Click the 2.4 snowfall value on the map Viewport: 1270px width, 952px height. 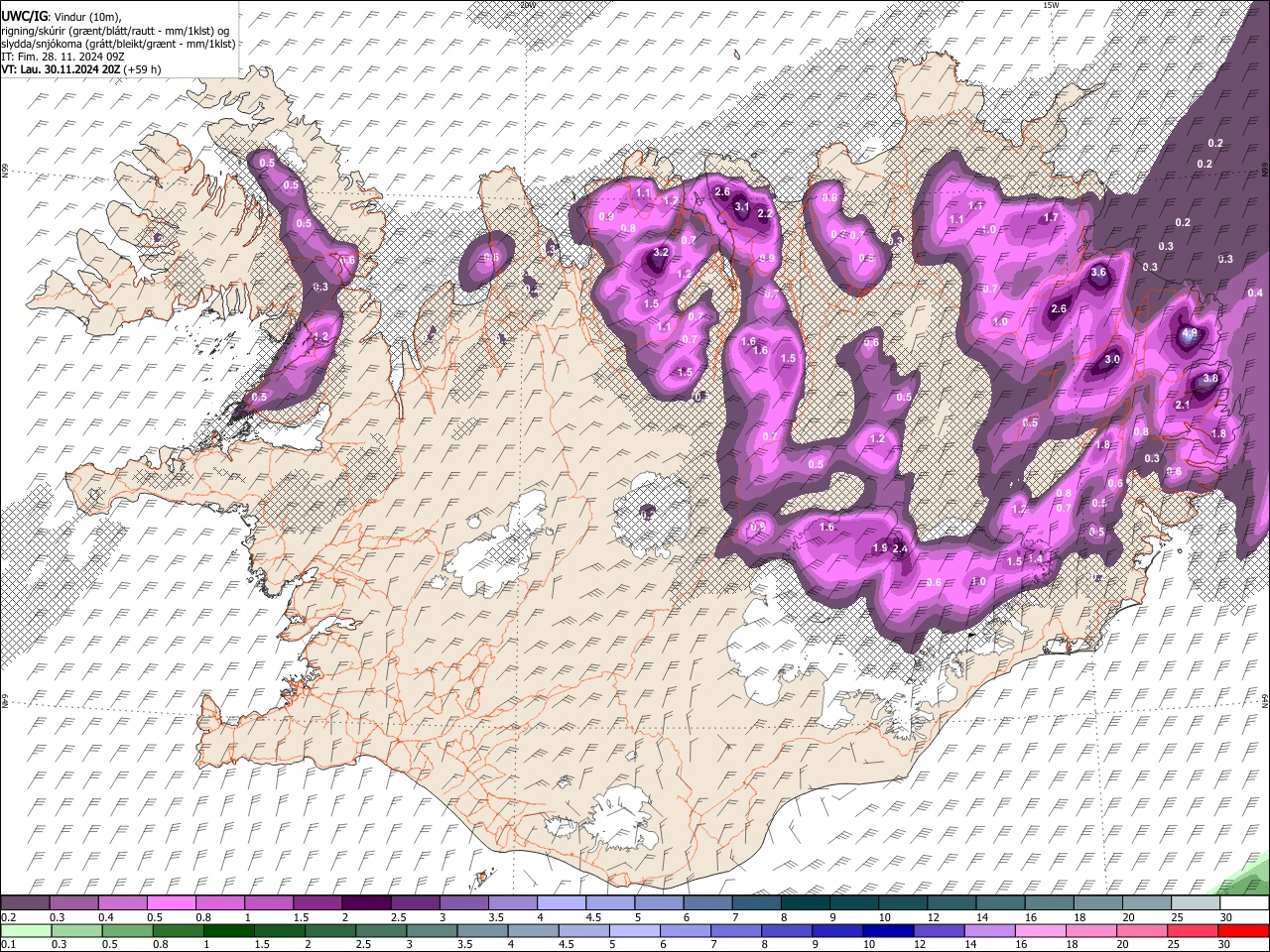tap(901, 549)
